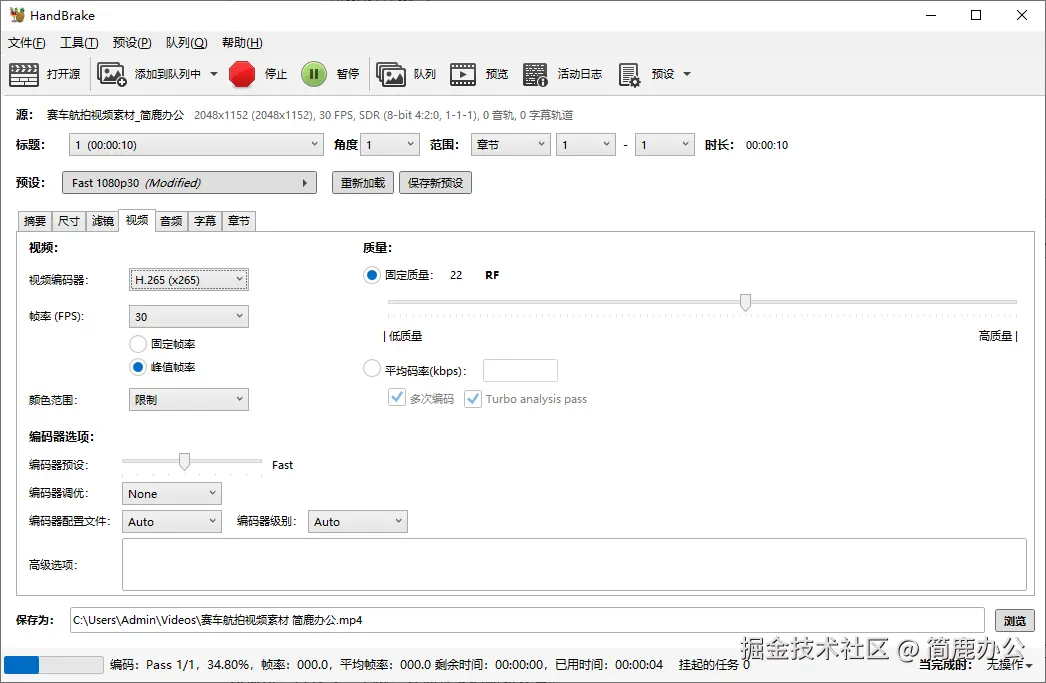1046x683 pixels.
Task: Click the RF quality slider handle
Action: pyautogui.click(x=745, y=303)
